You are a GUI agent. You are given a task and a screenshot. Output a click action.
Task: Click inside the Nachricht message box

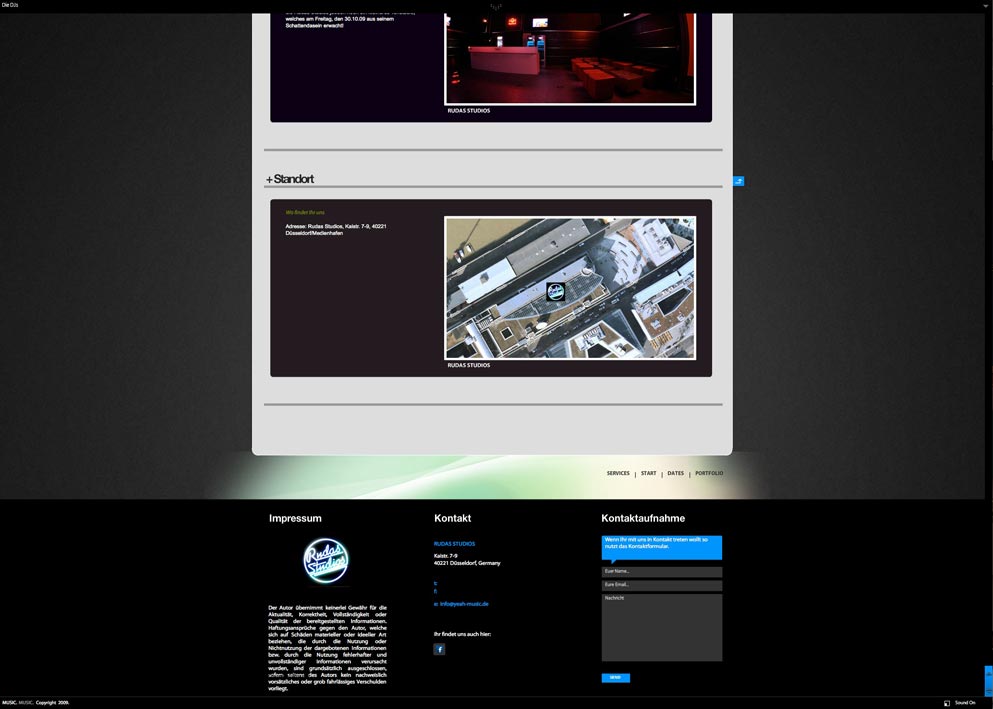point(661,625)
